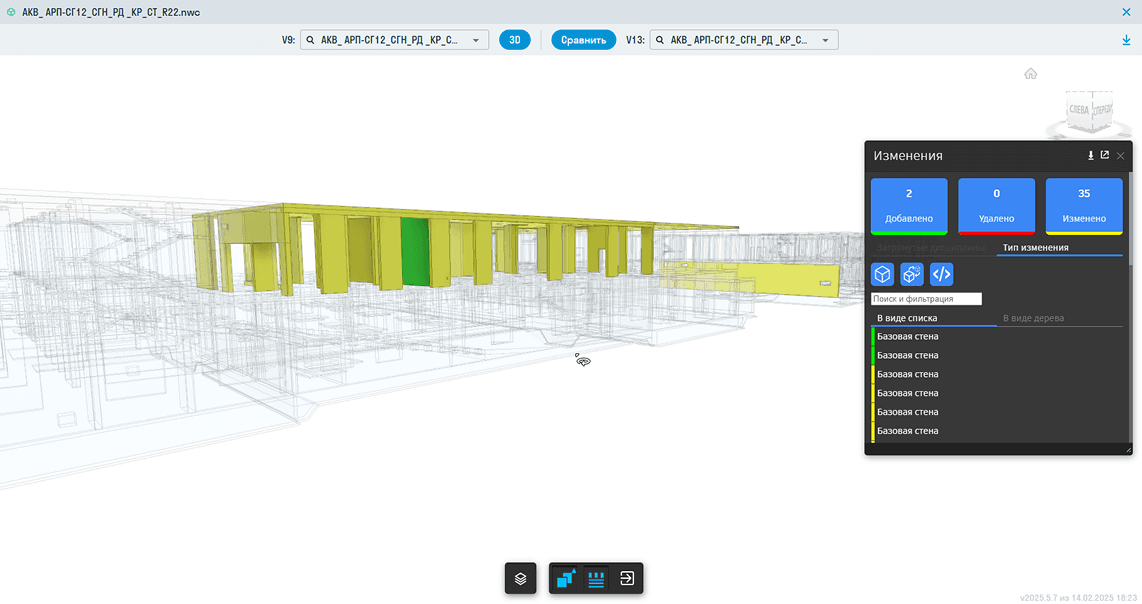Click the model compare overlay icon

pyautogui.click(x=566, y=579)
